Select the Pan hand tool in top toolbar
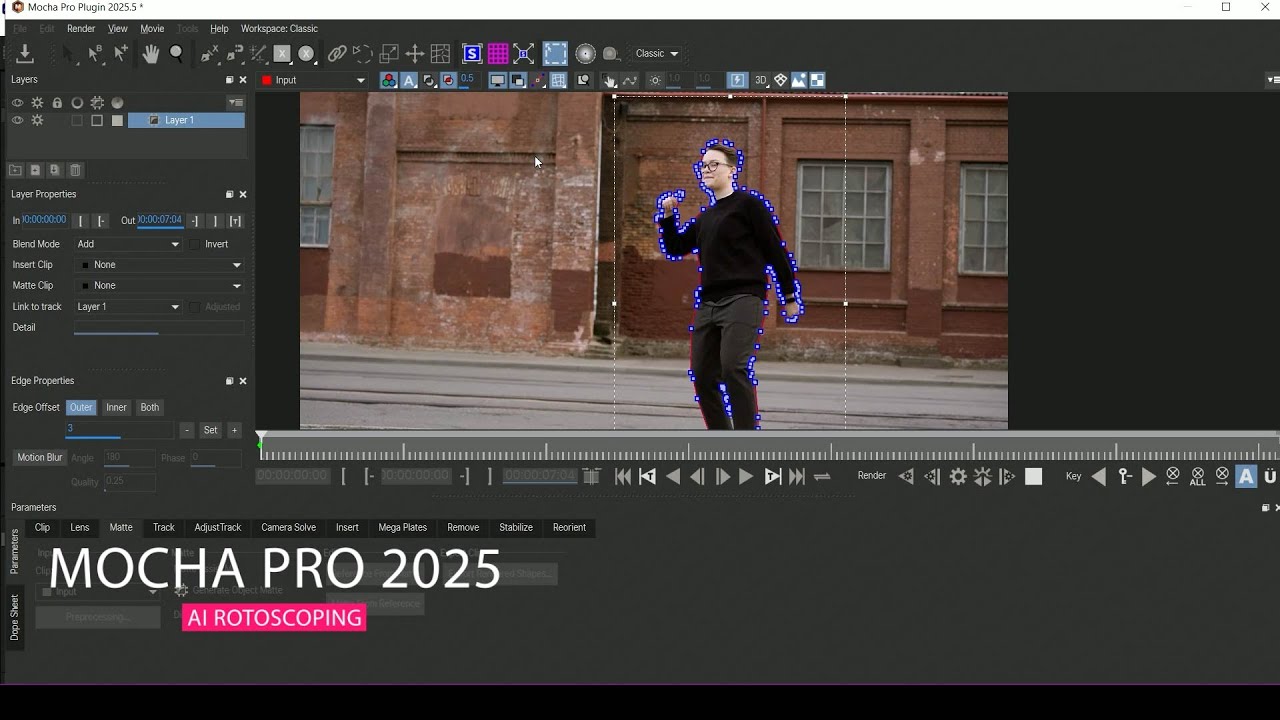This screenshot has width=1280, height=720. click(x=150, y=54)
